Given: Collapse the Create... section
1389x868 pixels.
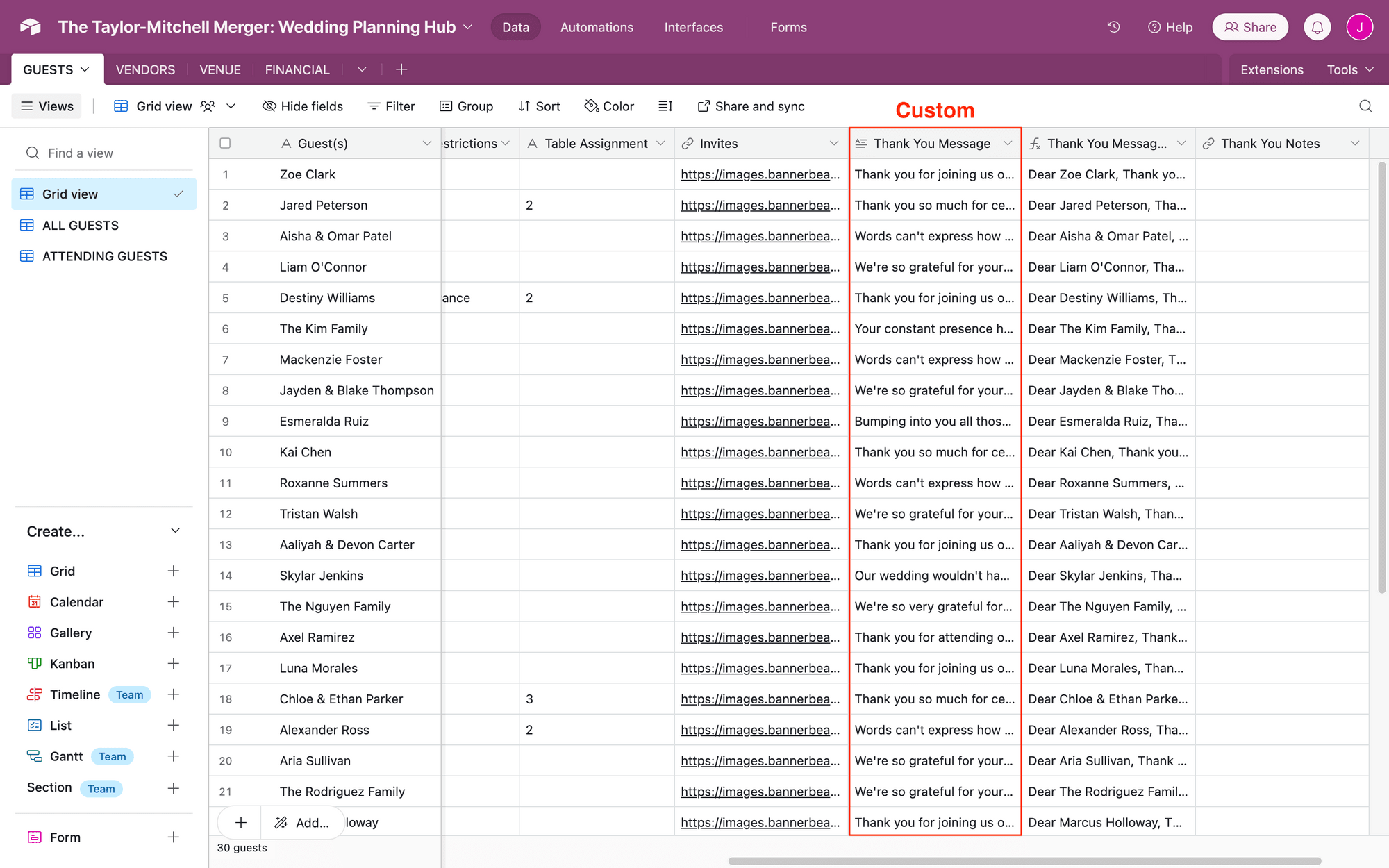Looking at the screenshot, I should coord(175,531).
